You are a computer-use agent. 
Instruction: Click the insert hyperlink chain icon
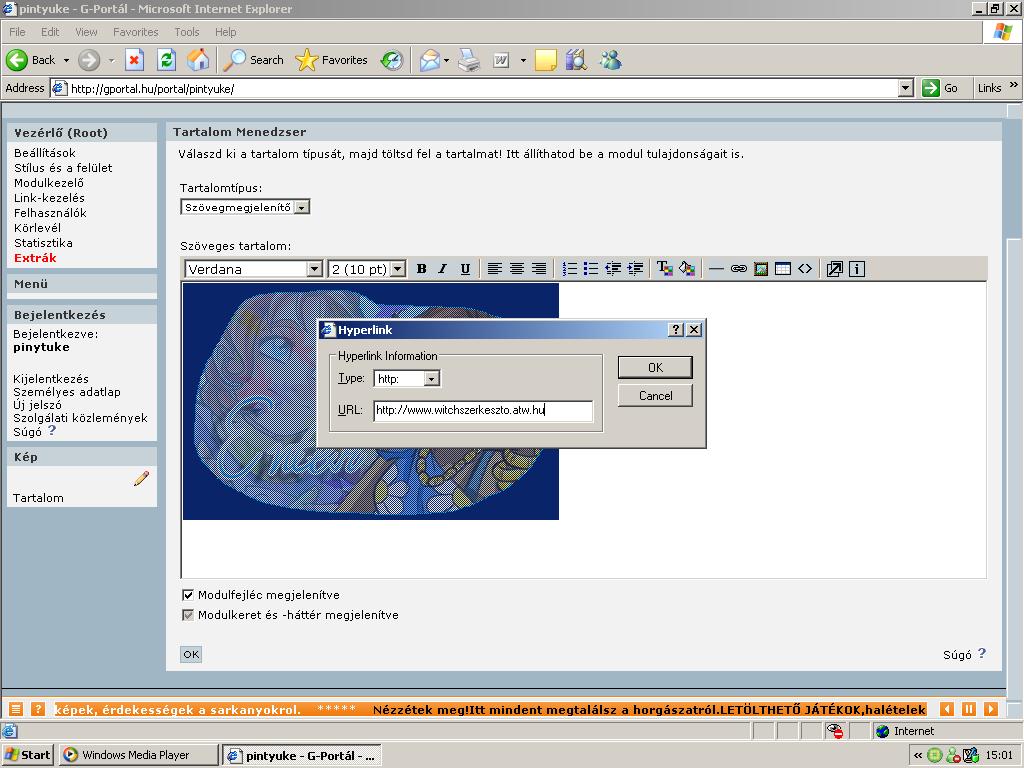(739, 269)
